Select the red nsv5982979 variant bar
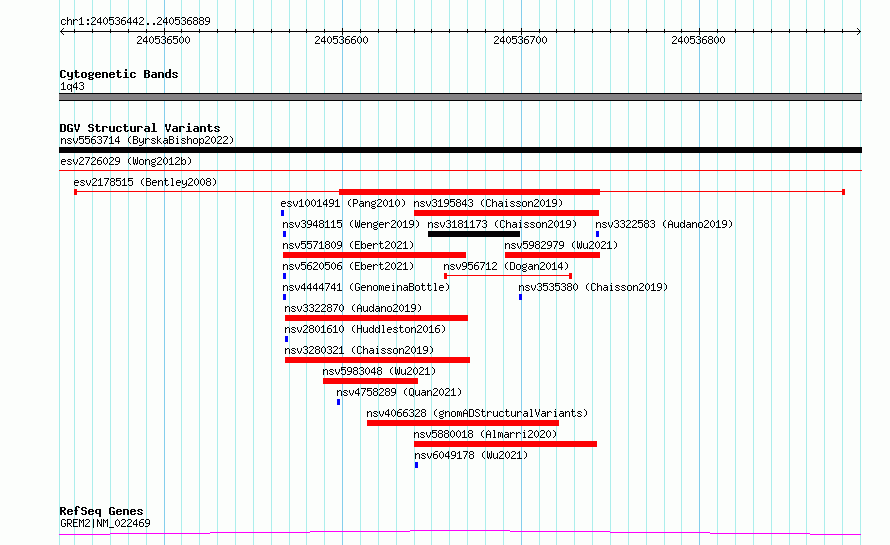This screenshot has width=890, height=545. (552, 255)
